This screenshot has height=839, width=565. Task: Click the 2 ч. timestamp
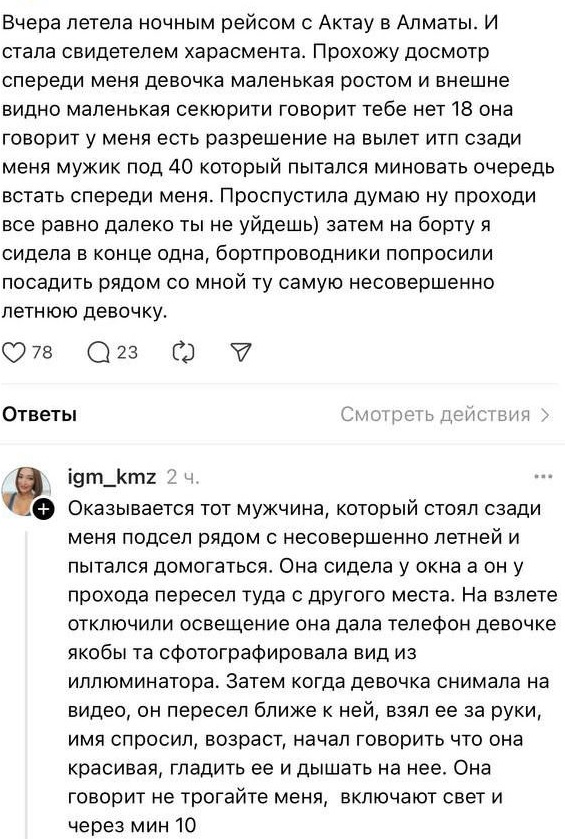pos(183,477)
